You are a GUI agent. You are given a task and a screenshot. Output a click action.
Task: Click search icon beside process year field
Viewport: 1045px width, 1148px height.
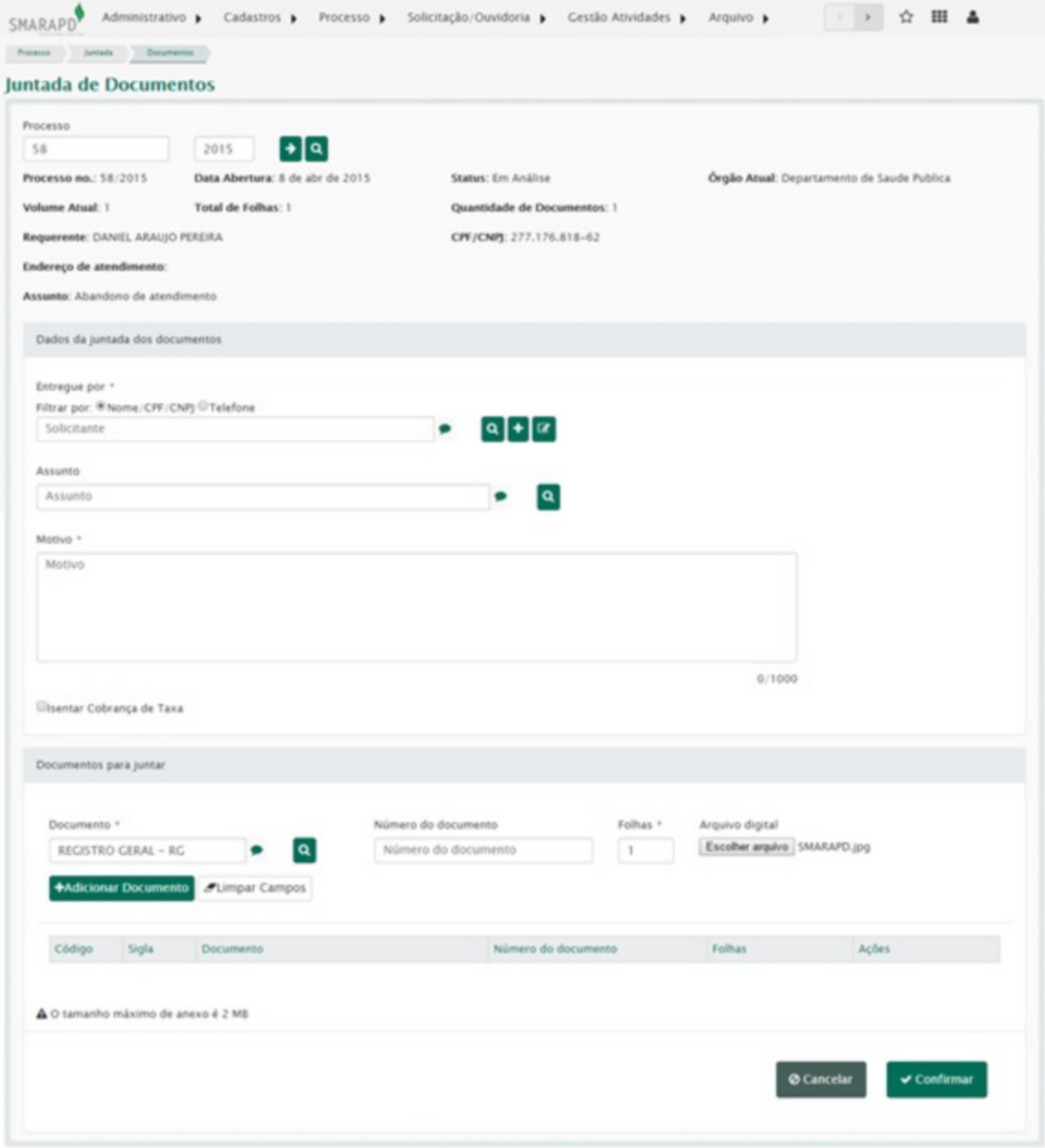pos(316,148)
